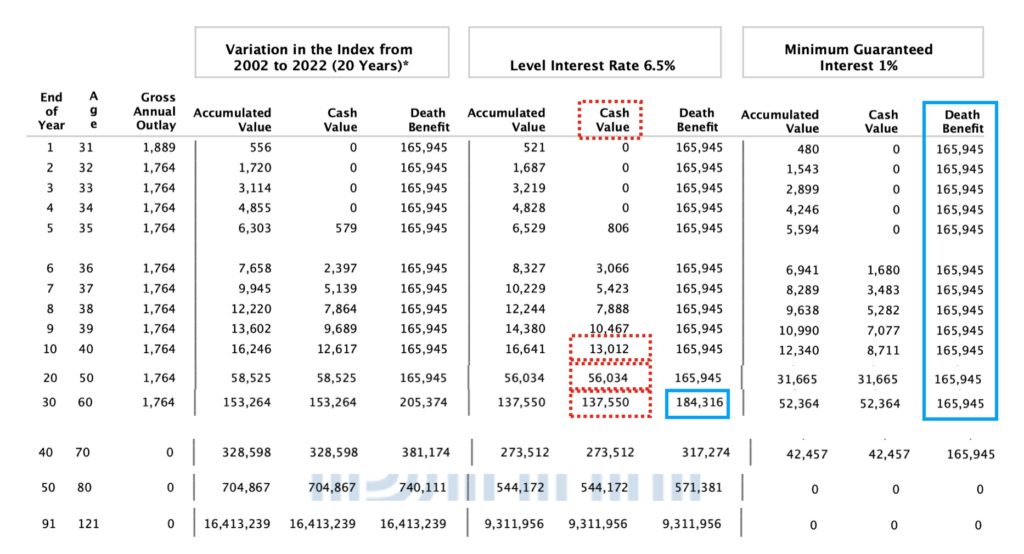The image size is (1024, 554).
Task: Click the 317,274 death benefit value
Action: point(697,453)
